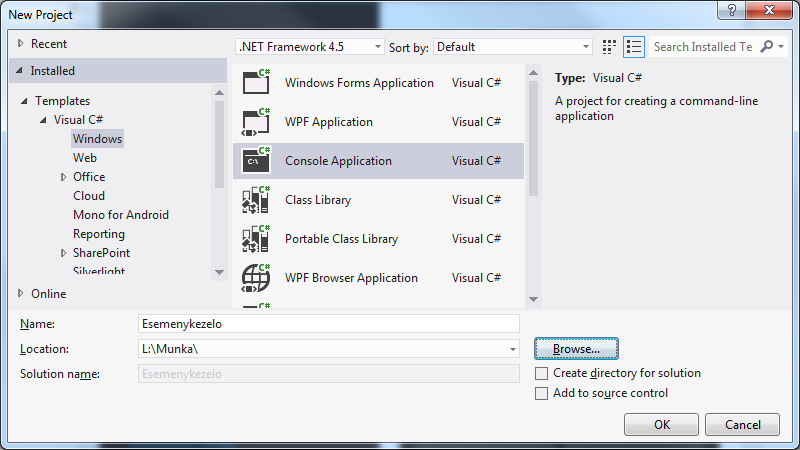The height and width of the screenshot is (450, 800).
Task: Click the category tree scrollbar thumb
Action: [219, 145]
